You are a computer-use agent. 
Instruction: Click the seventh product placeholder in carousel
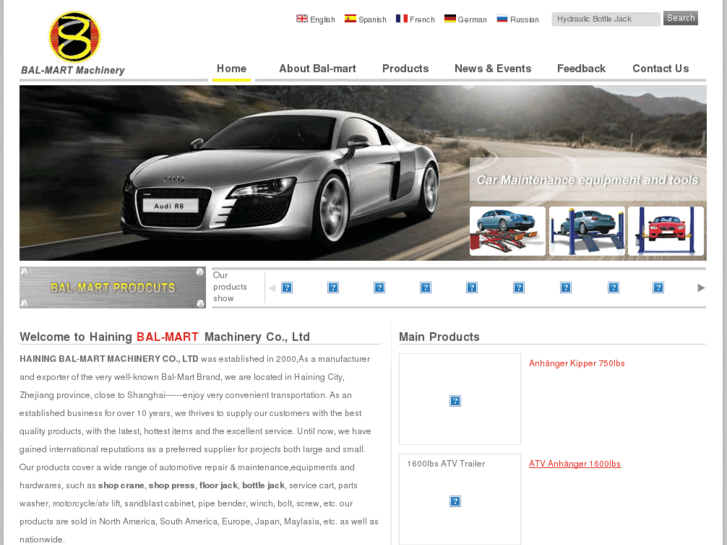click(x=566, y=288)
